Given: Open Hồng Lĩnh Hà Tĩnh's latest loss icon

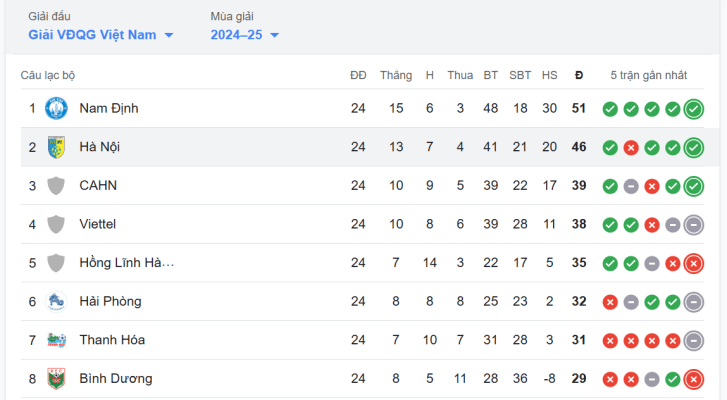Looking at the screenshot, I should click(694, 264).
